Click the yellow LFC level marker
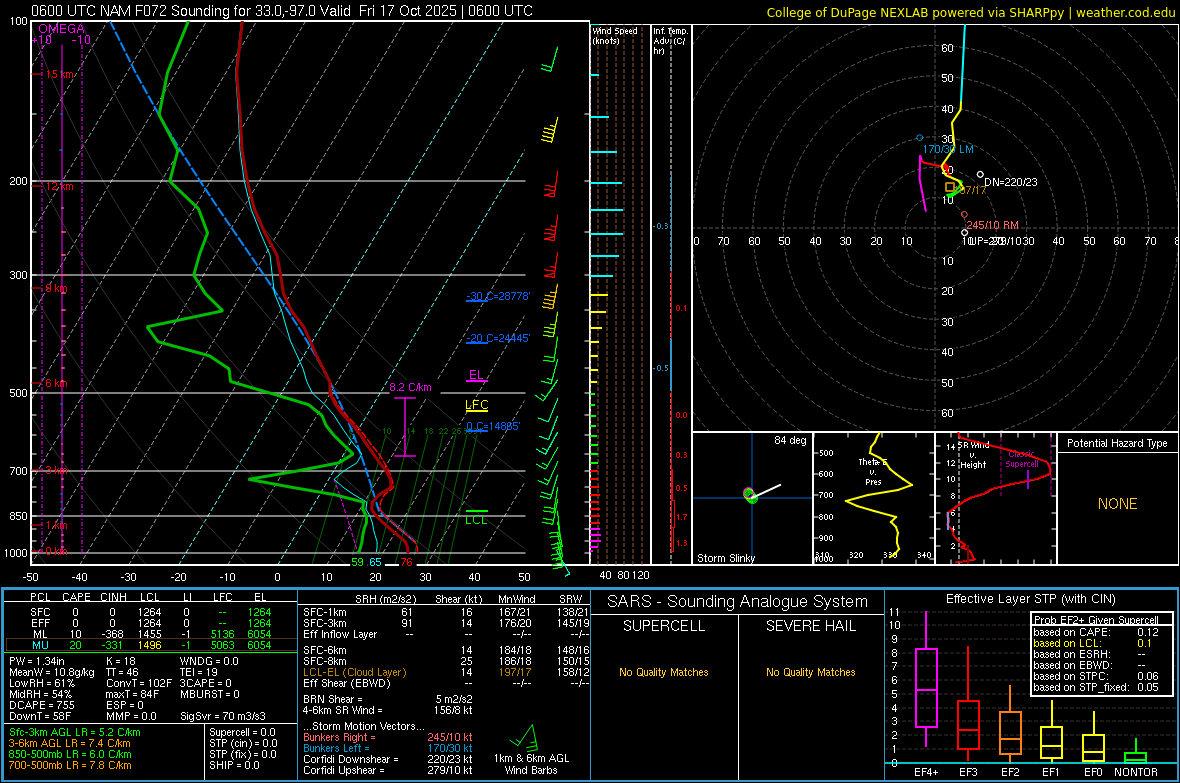Screen dimensions: 1180x783 coord(476,406)
